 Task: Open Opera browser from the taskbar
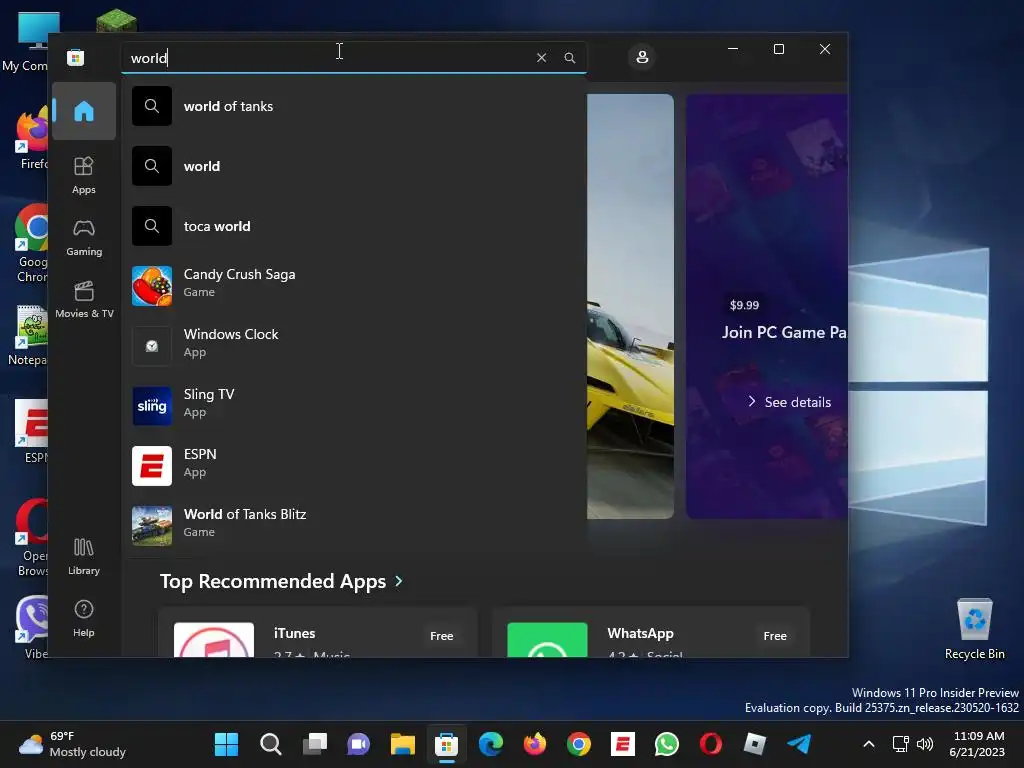click(x=711, y=744)
